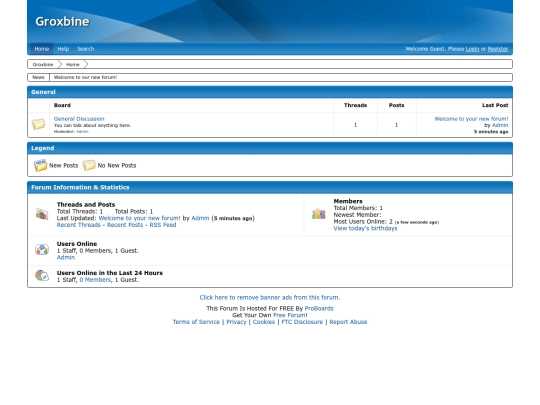Open the RSS Feed link
Viewport: 540px width, 405px height.
(163, 225)
